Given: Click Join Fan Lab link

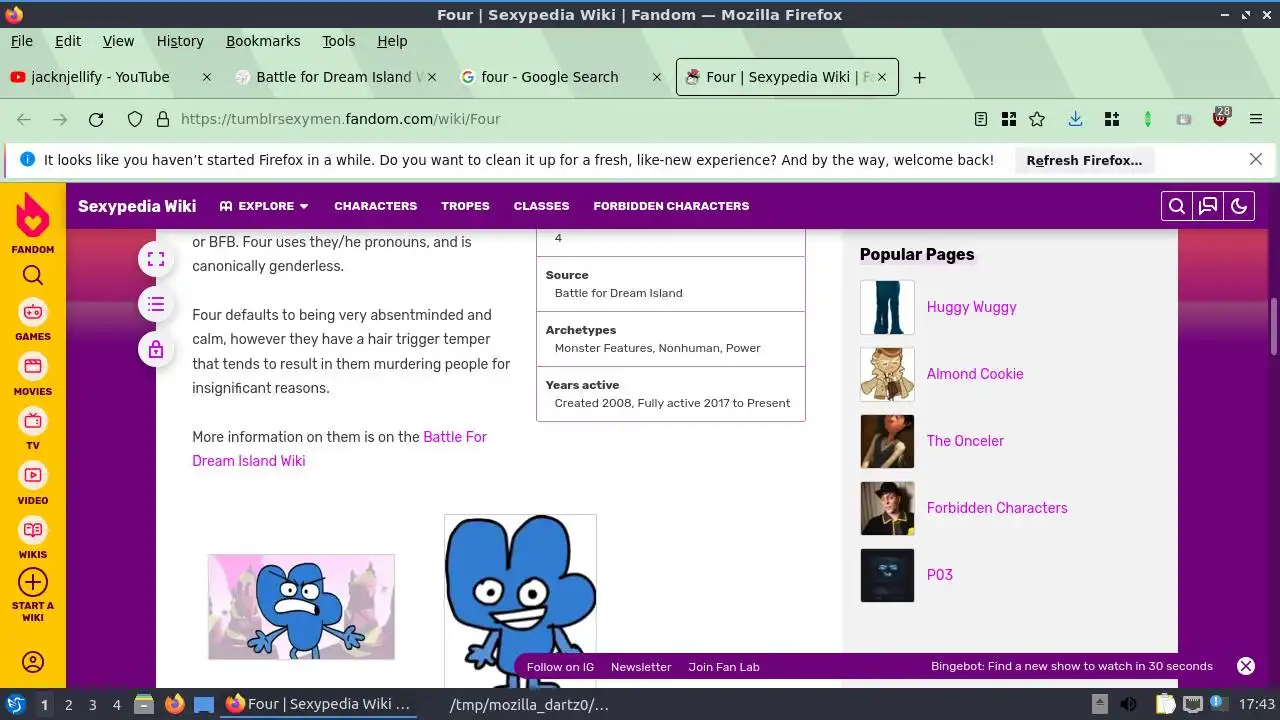Looking at the screenshot, I should pos(724,666).
